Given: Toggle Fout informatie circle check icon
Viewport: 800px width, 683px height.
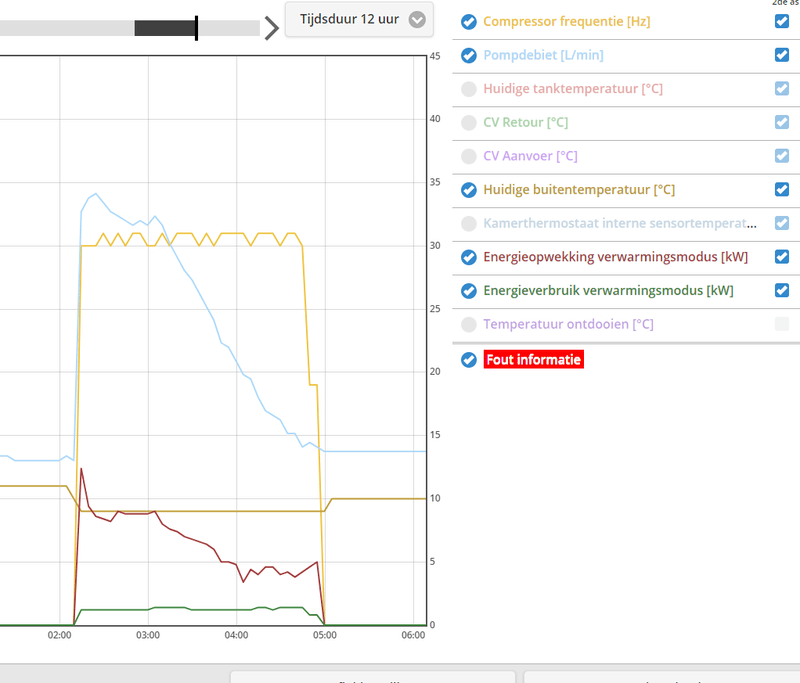Looking at the screenshot, I should point(468,360).
